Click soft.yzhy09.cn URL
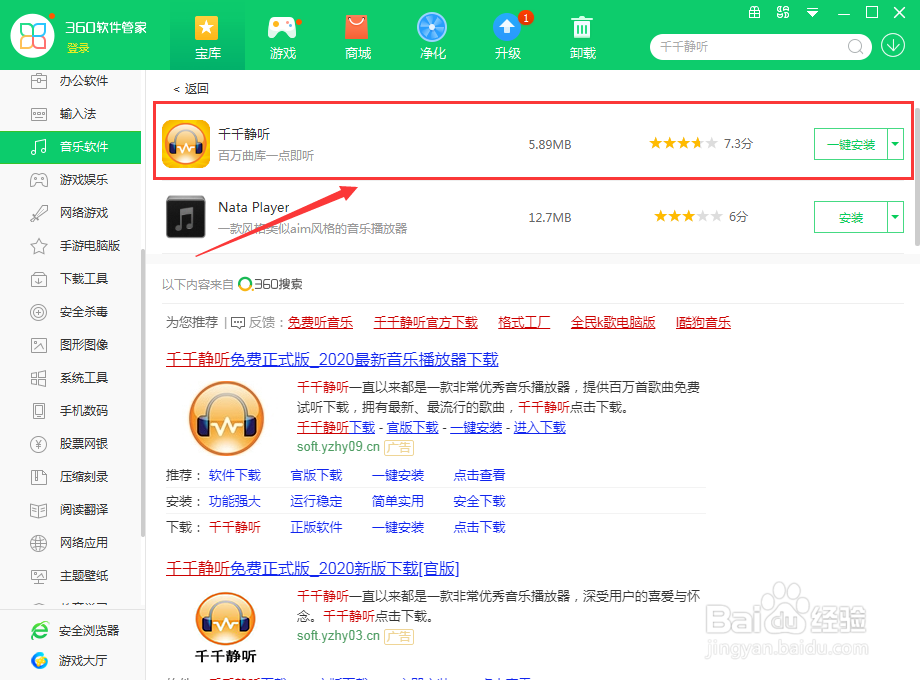The height and width of the screenshot is (680, 920). click(338, 446)
